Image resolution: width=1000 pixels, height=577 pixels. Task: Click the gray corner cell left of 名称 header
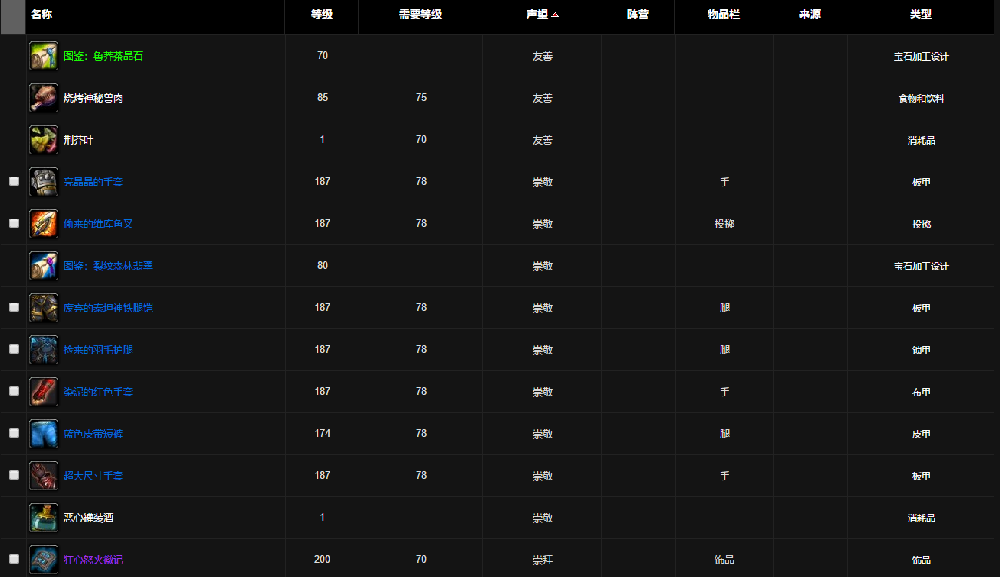(12, 16)
